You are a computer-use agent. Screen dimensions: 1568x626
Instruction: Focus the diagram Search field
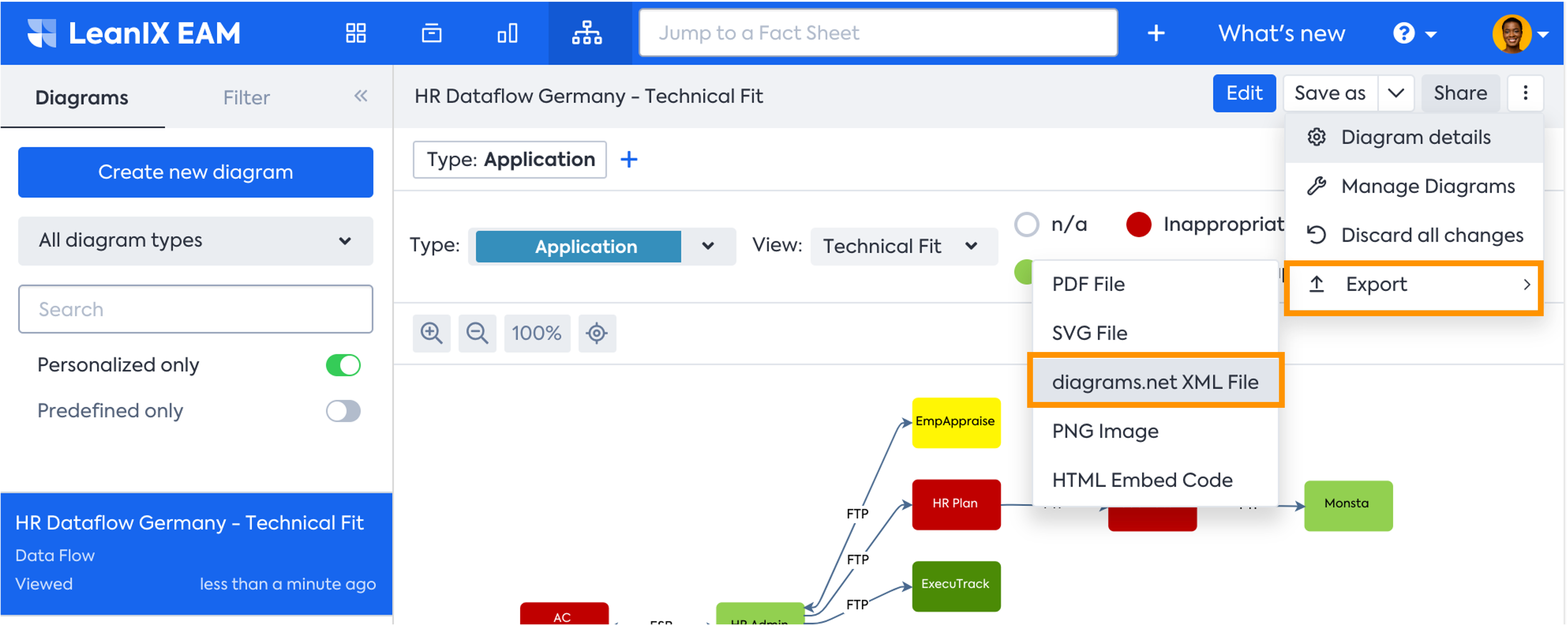(195, 309)
